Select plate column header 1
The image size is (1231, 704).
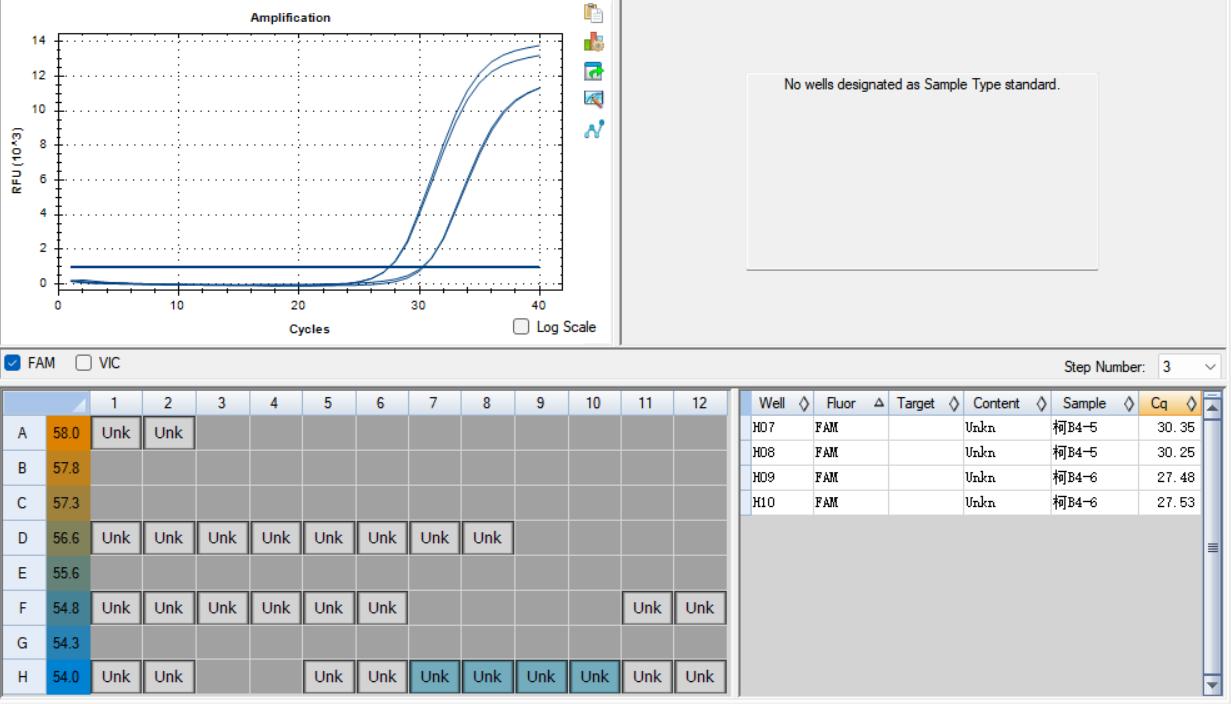116,403
